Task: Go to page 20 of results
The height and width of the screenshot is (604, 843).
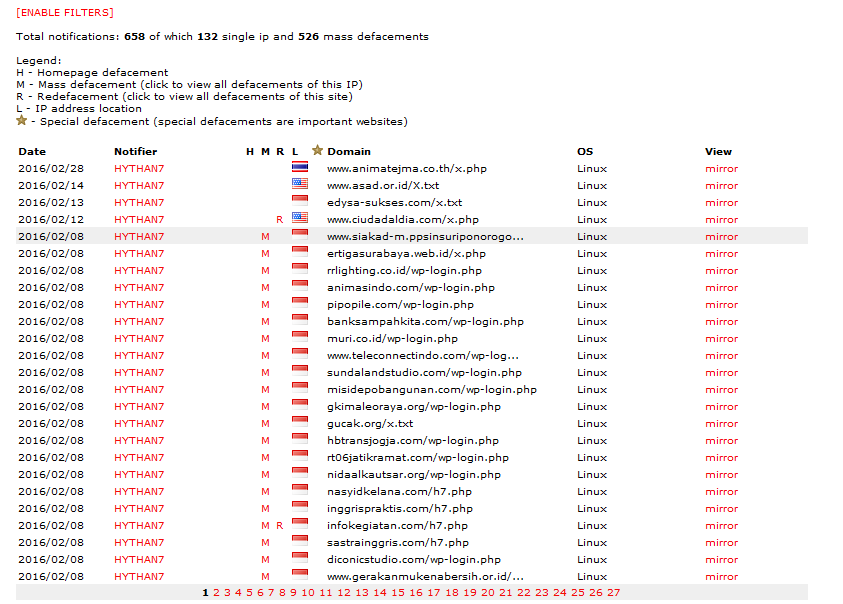Action: click(488, 592)
